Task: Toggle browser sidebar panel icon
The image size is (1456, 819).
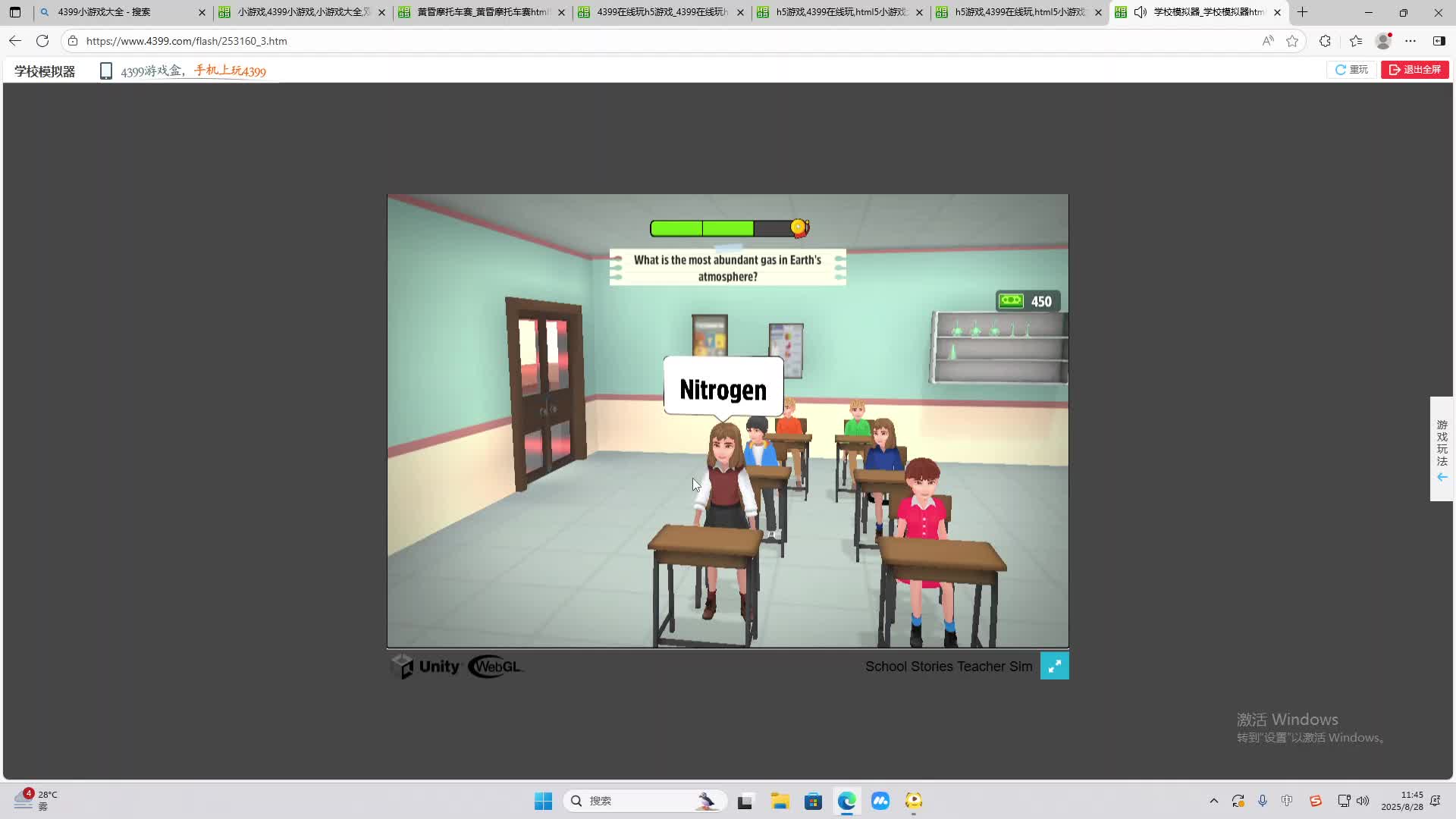Action: (x=1439, y=41)
